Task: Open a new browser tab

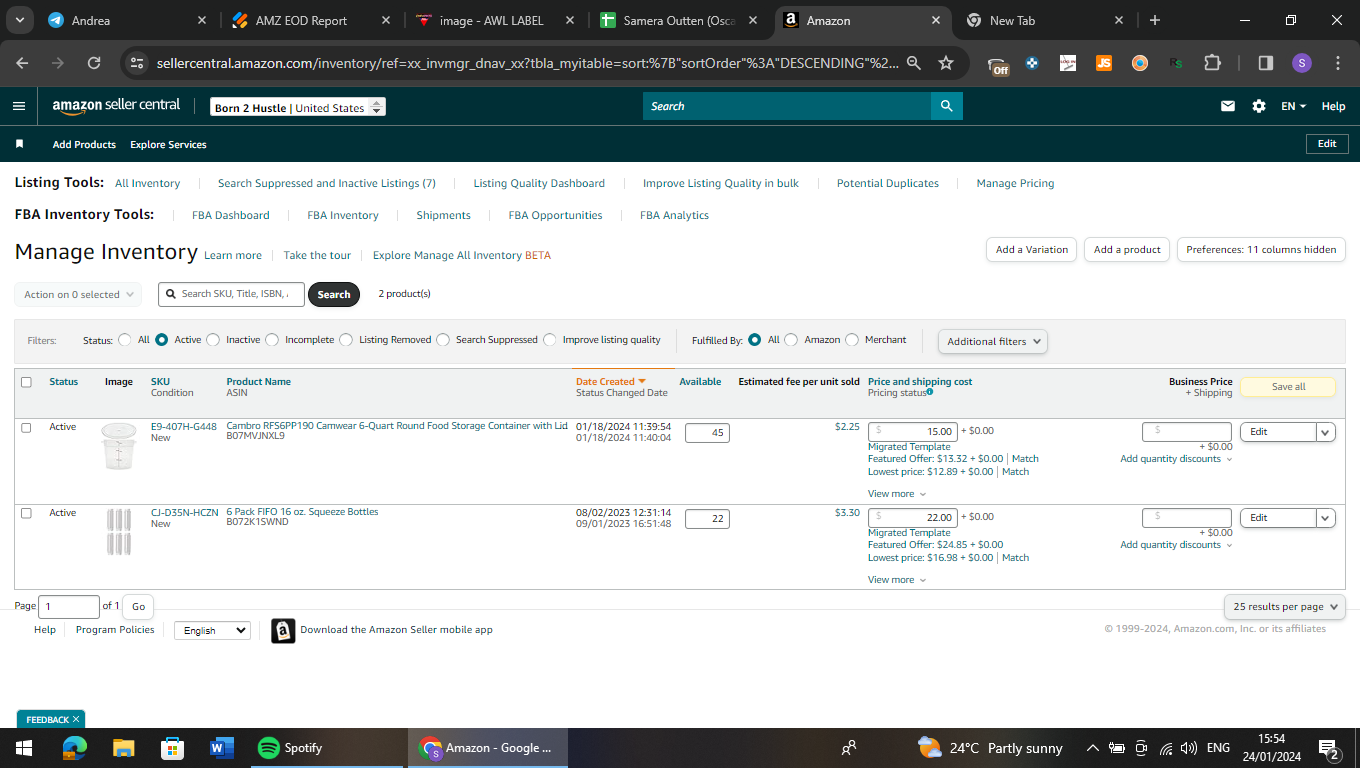Action: 1155,20
